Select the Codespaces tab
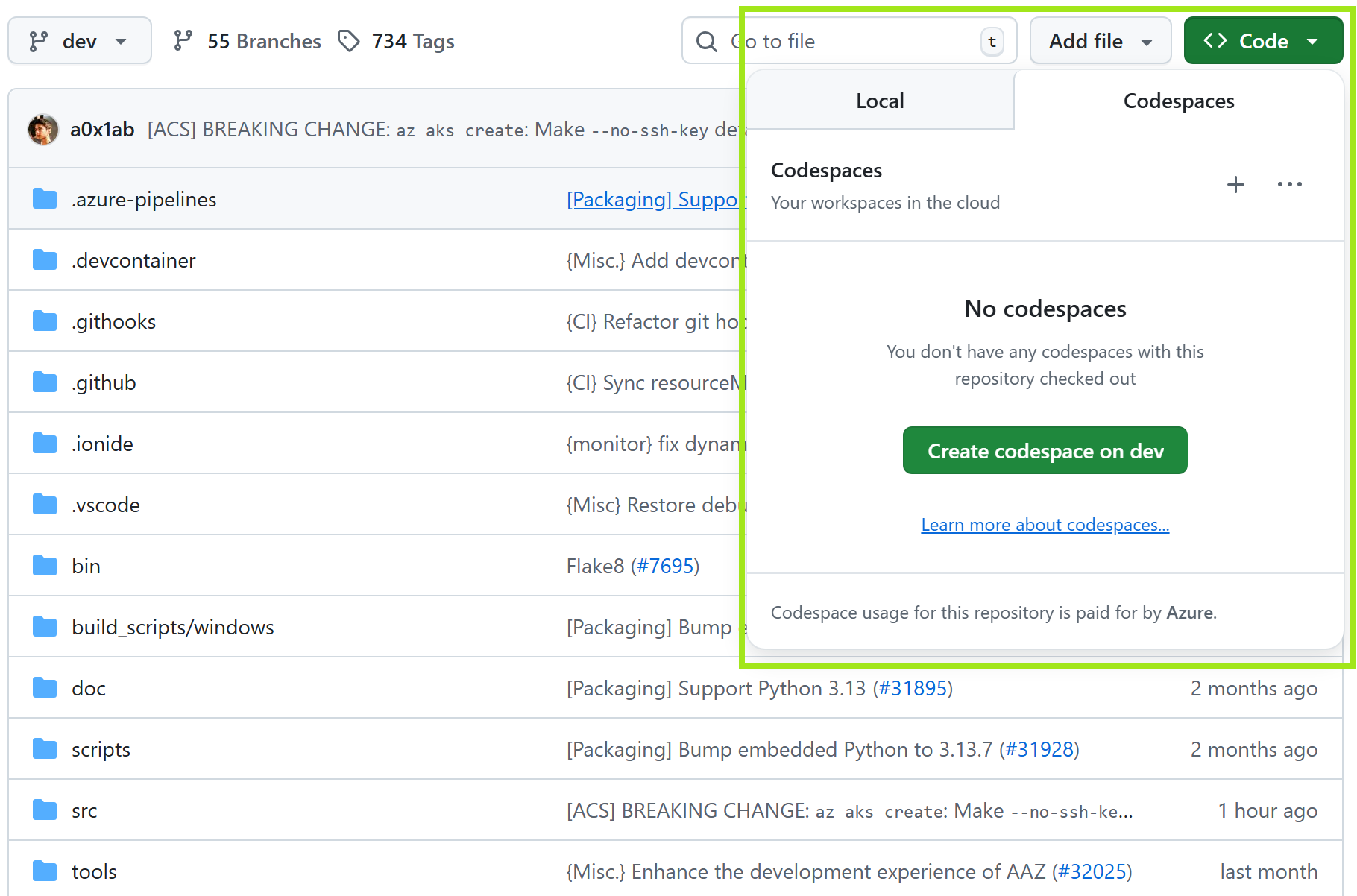 click(x=1178, y=101)
